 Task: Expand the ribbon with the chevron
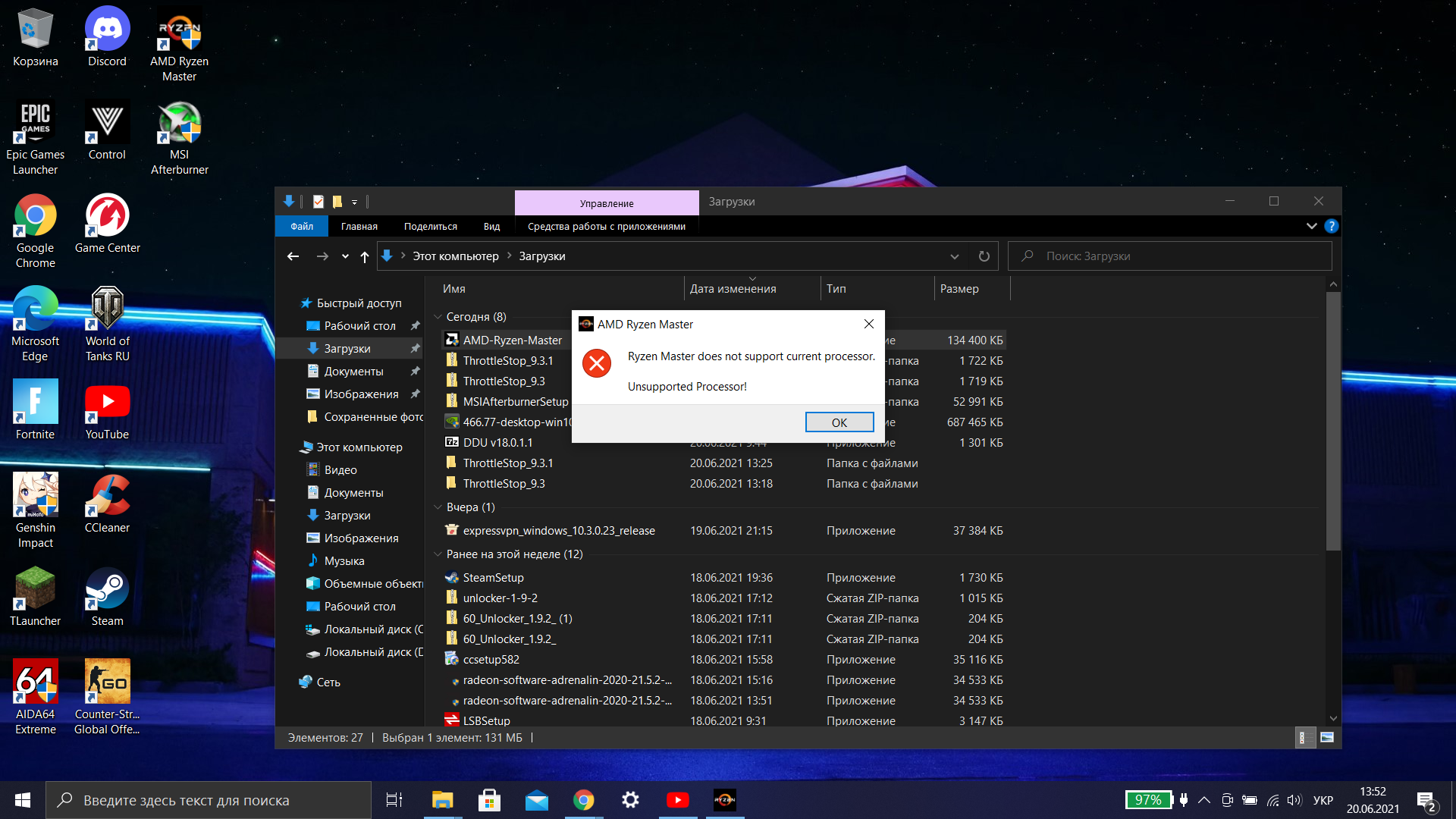1311,226
